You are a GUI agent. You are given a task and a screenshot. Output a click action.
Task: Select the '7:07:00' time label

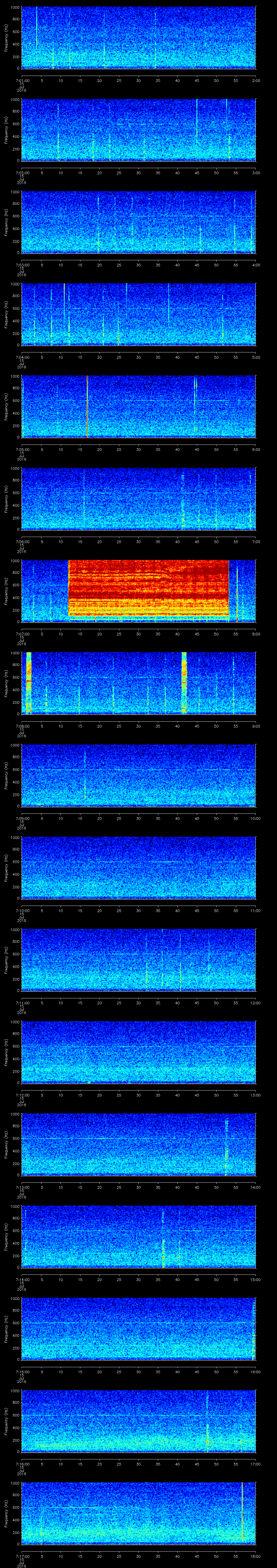[22, 634]
